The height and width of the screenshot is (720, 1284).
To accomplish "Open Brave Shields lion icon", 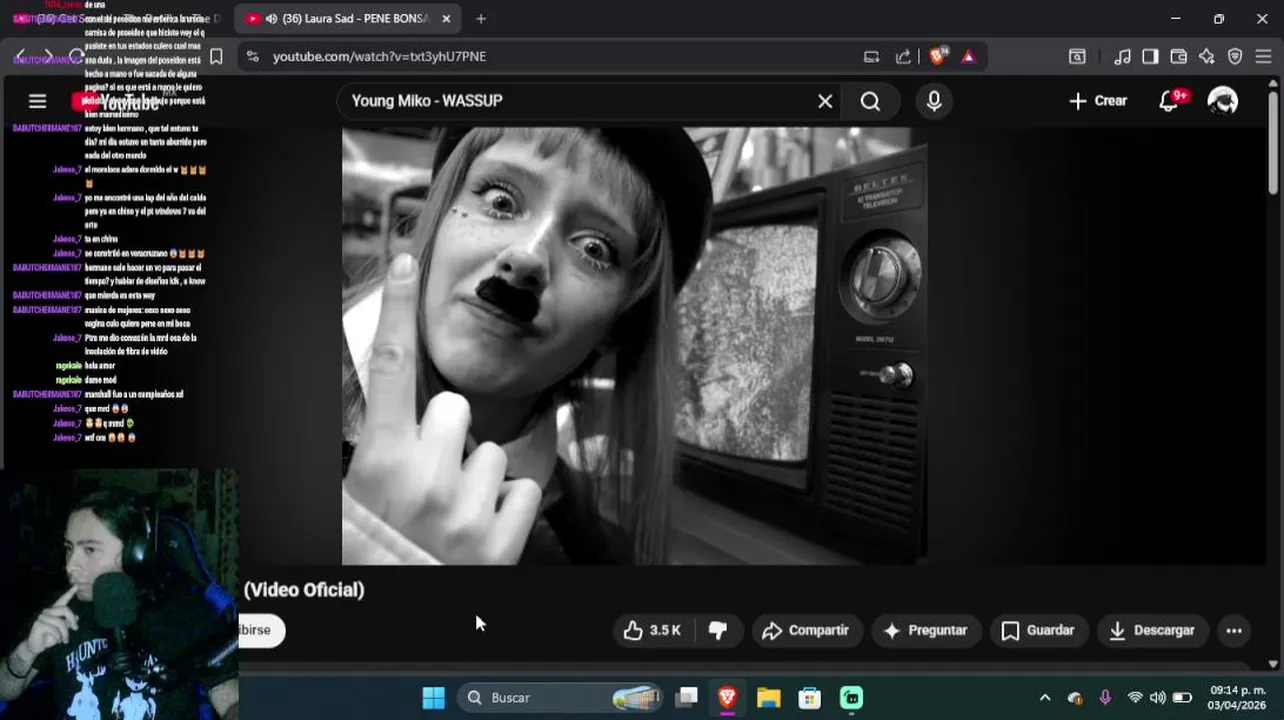I will [x=937, y=56].
